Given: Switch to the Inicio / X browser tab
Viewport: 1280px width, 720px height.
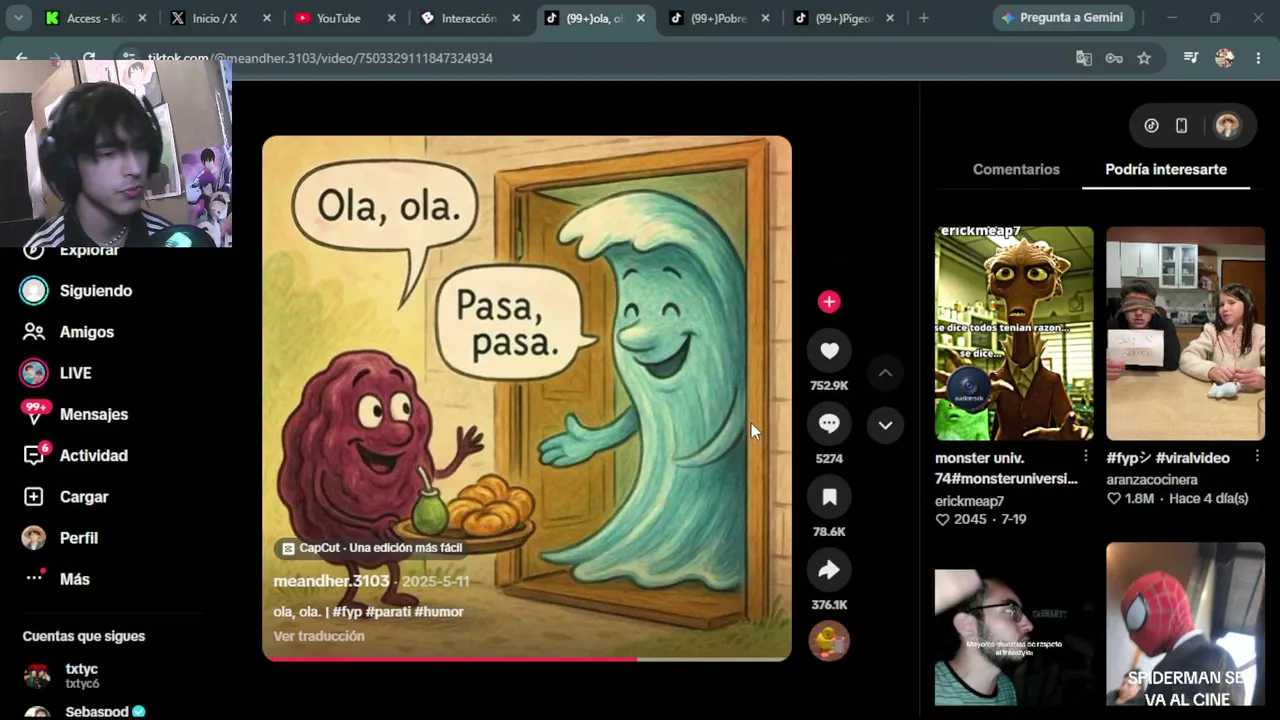Looking at the screenshot, I should tap(221, 18).
